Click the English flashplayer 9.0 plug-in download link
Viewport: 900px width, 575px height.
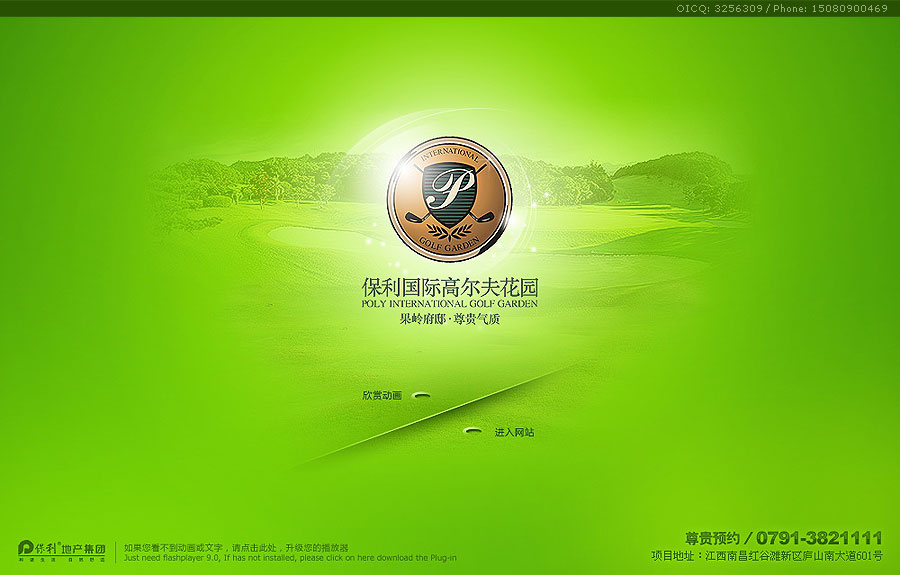click(290, 557)
